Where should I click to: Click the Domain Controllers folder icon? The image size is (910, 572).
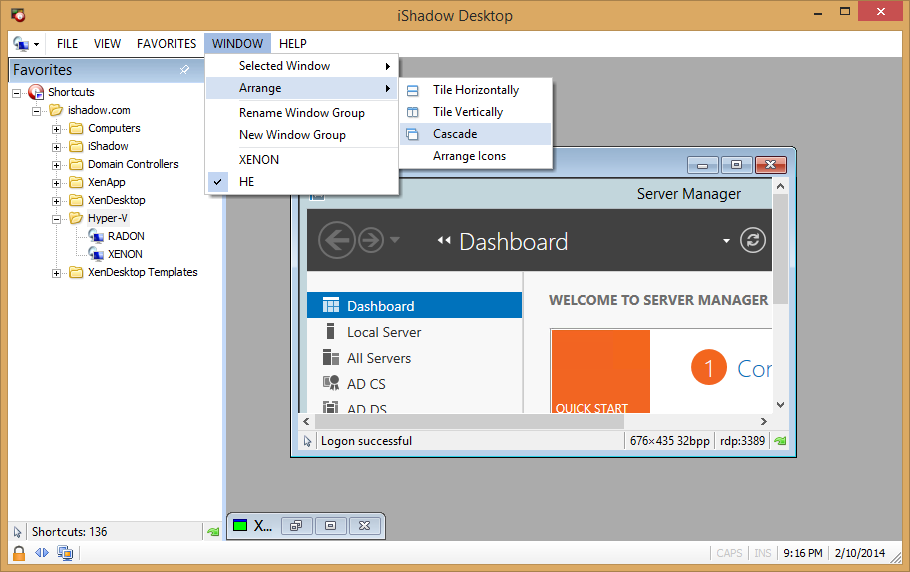click(76, 164)
